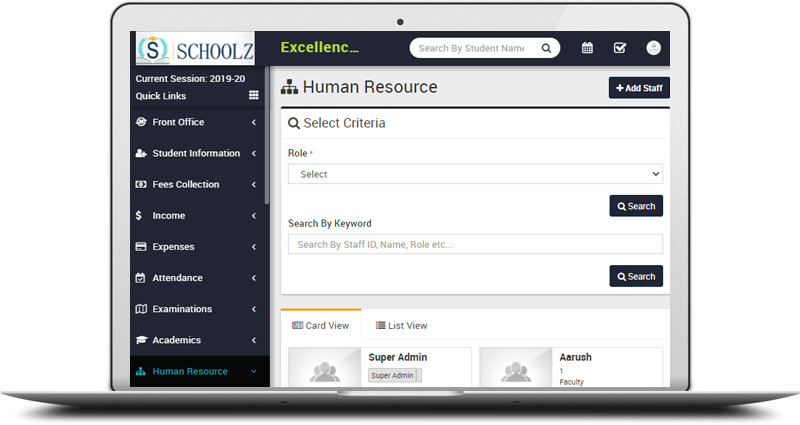
Task: Open the Super Admin staff name
Action: point(397,357)
